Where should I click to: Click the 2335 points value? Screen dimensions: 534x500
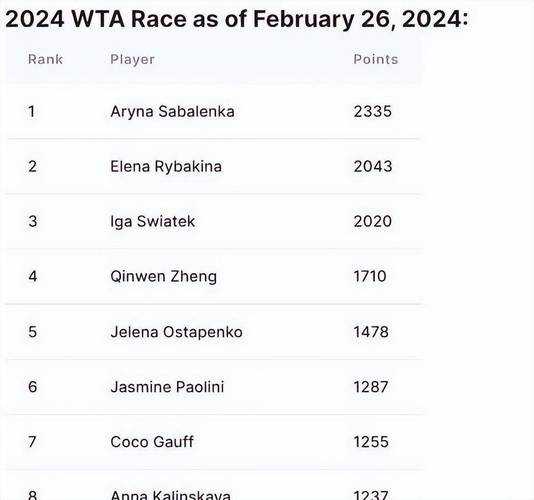click(373, 112)
